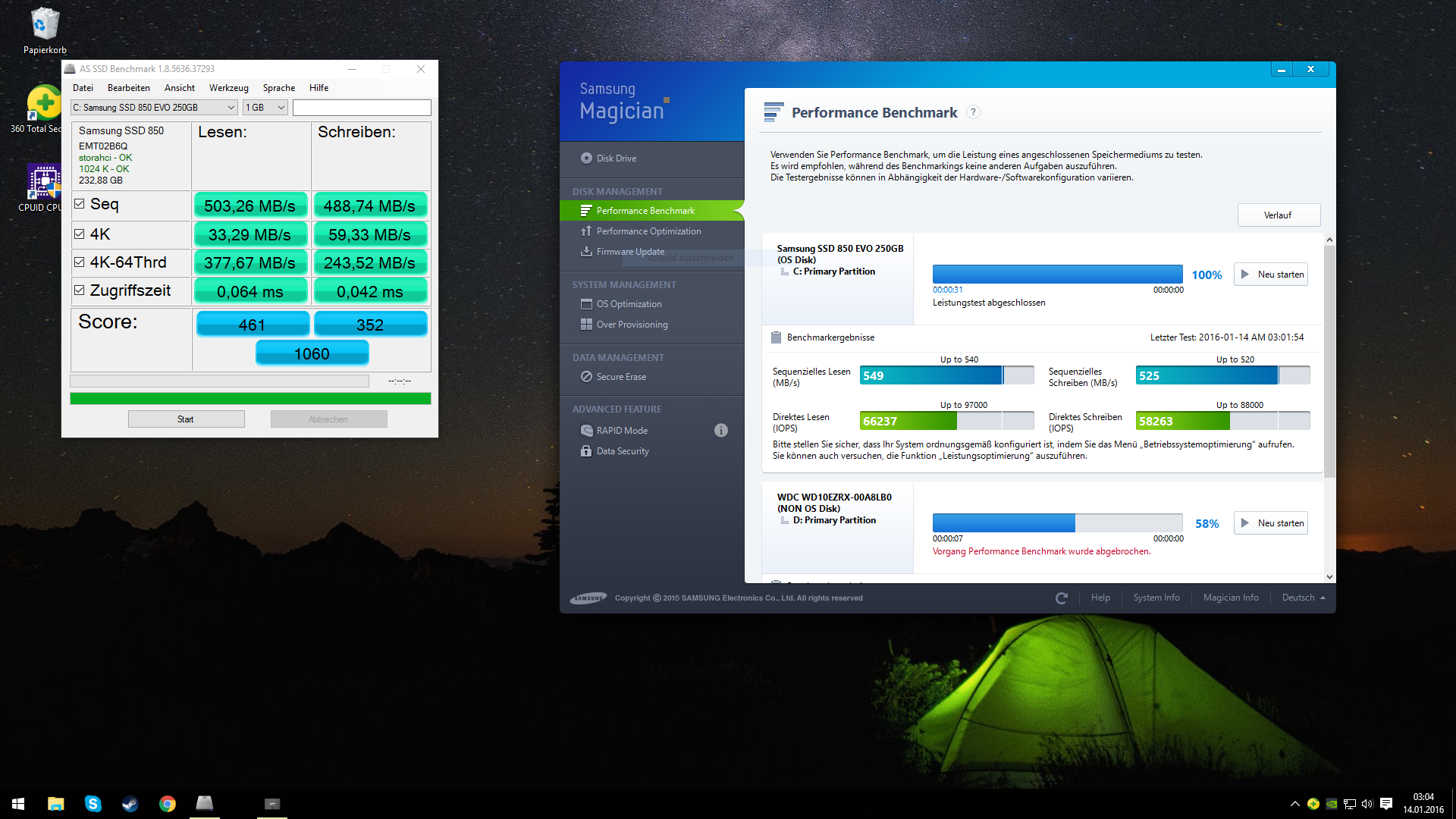Open the Werkzeug menu
The image size is (1456, 819).
click(x=228, y=88)
